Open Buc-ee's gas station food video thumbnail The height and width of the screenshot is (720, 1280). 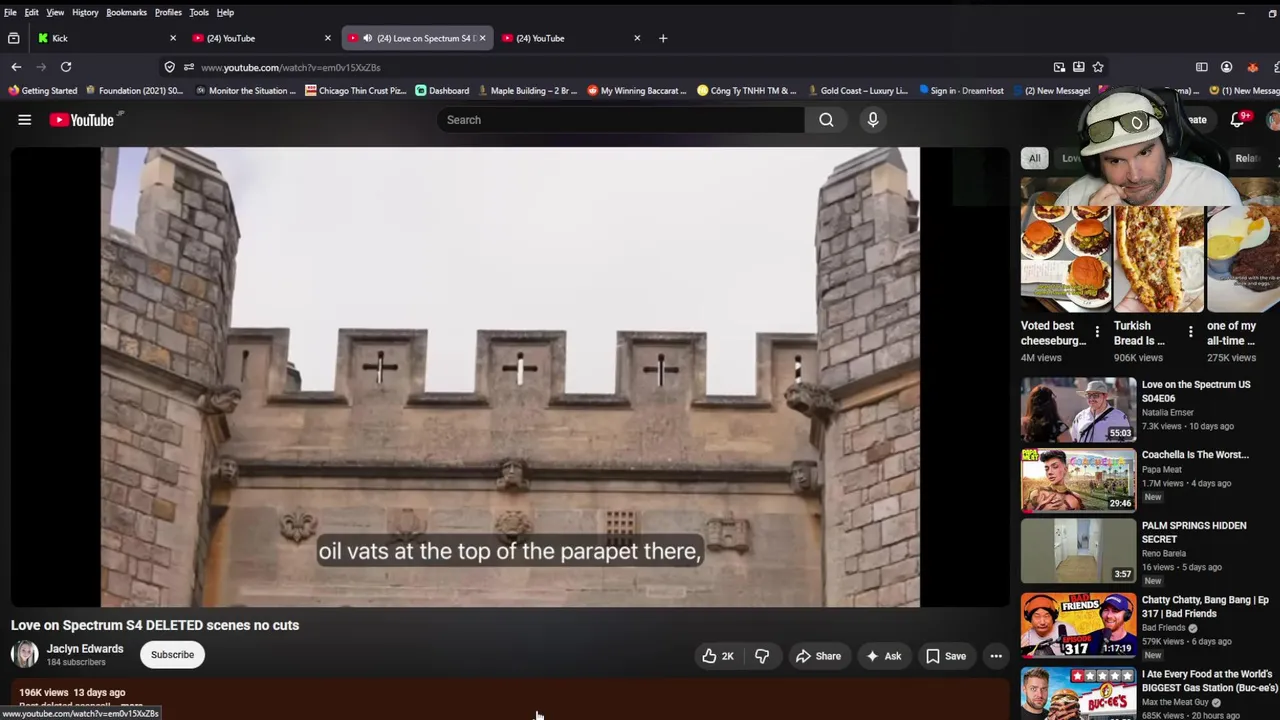point(1078,694)
